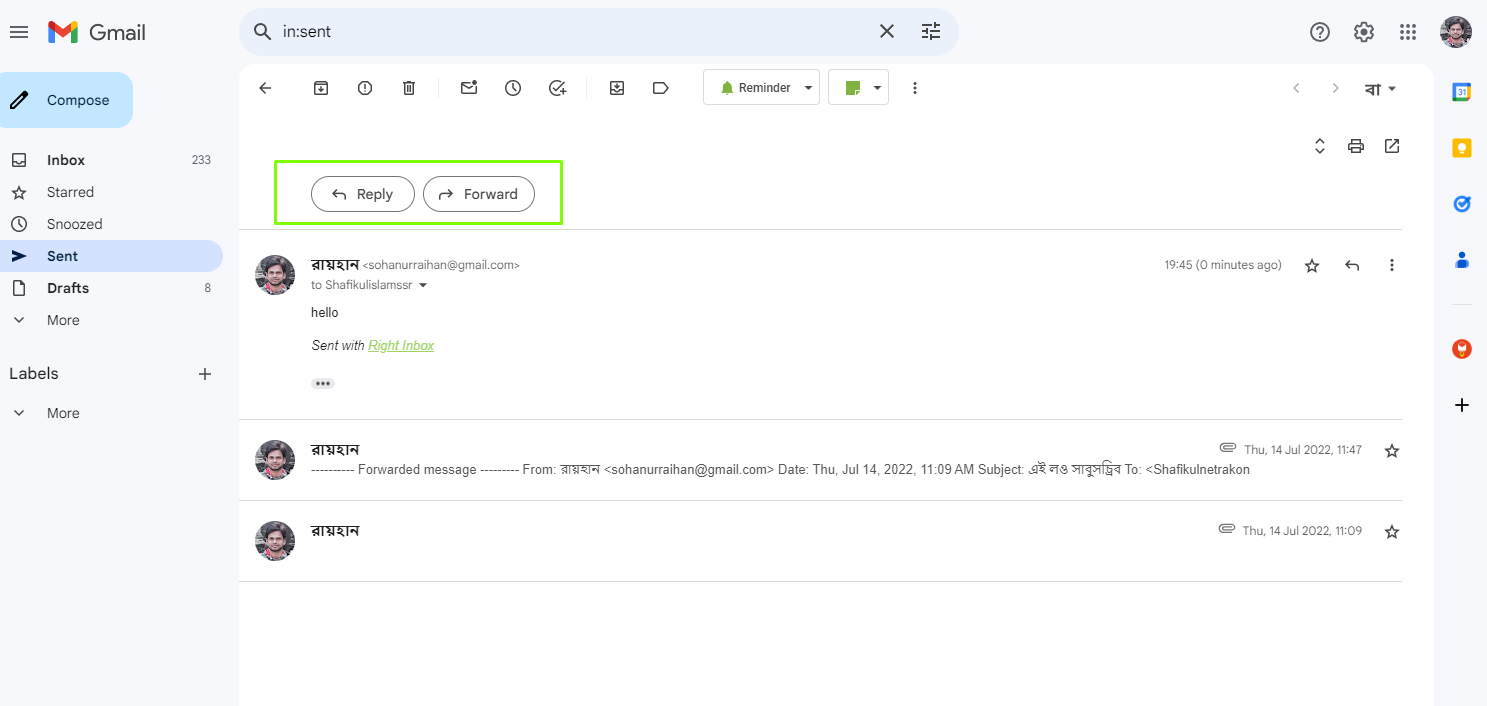Snooze this conversation with the clock icon
The image size is (1487, 706).
(513, 88)
